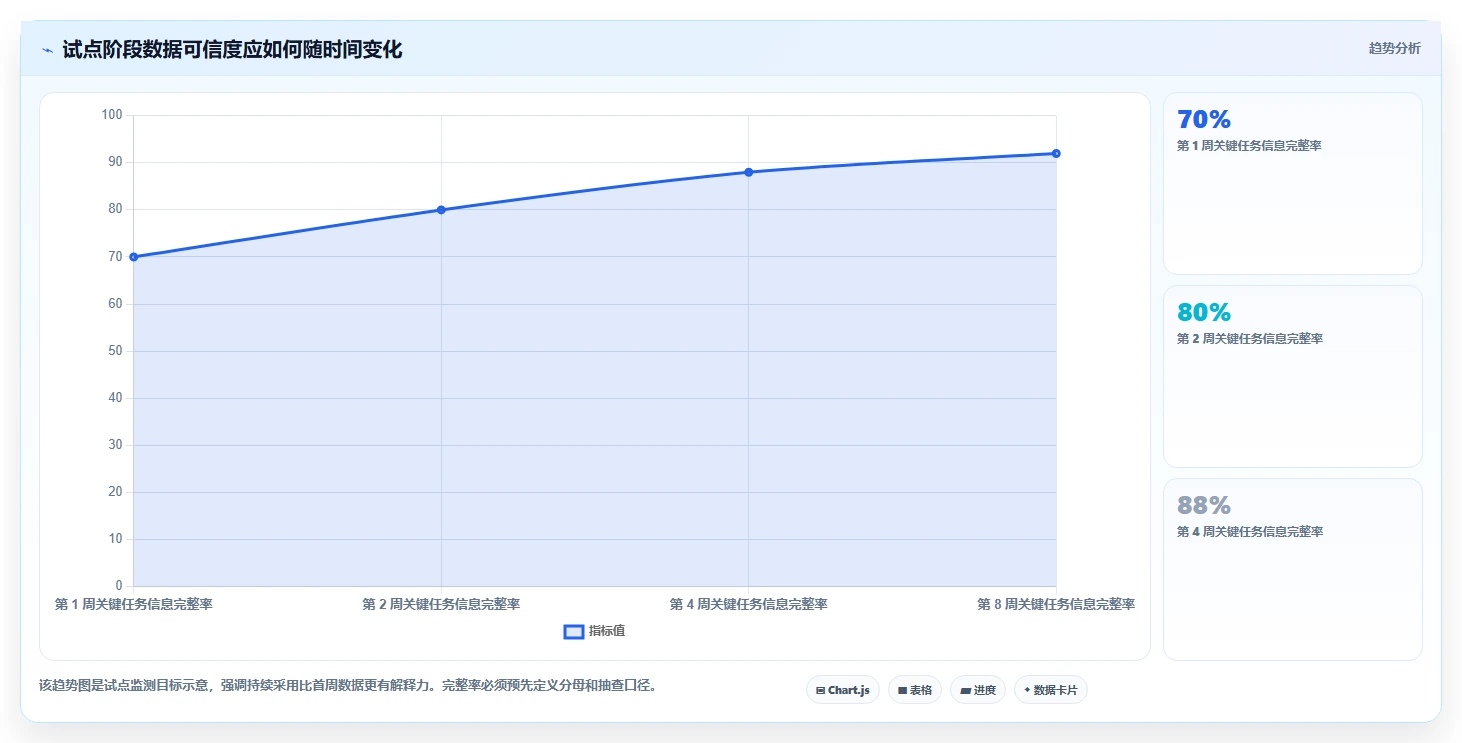The image size is (1462, 743).
Task: Click the 表格 tag chip
Action: point(915,690)
